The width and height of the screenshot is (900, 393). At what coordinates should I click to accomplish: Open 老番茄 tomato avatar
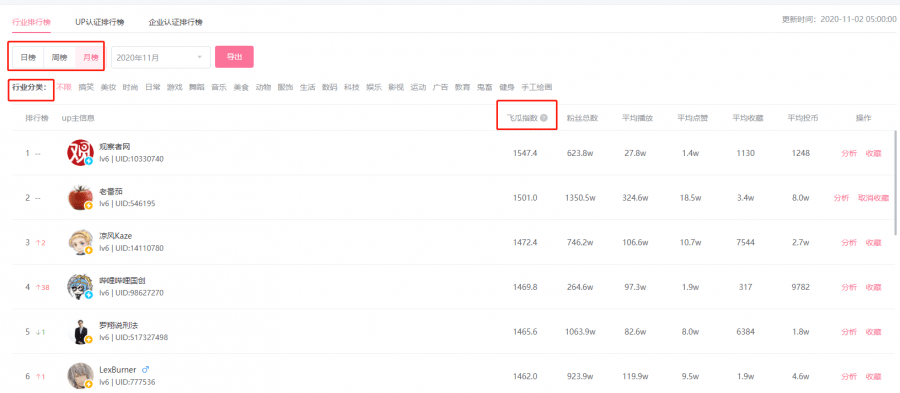pyautogui.click(x=80, y=197)
